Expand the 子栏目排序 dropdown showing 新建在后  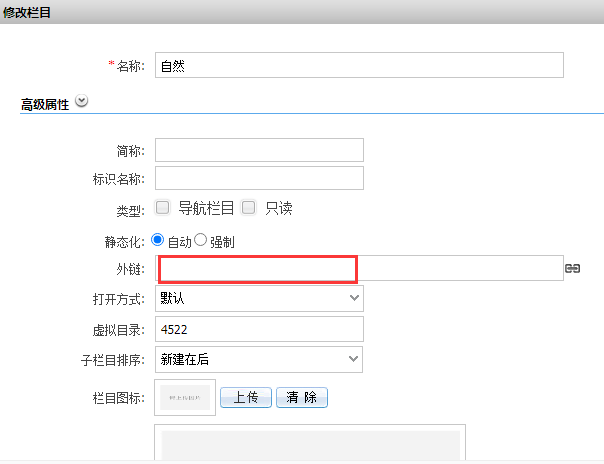(x=259, y=359)
